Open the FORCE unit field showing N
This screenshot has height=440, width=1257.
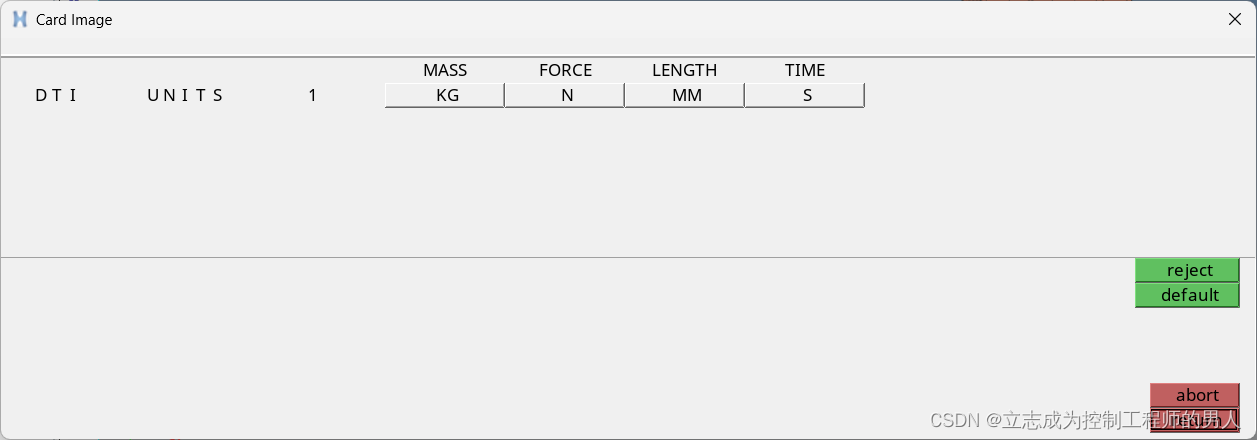pos(565,95)
